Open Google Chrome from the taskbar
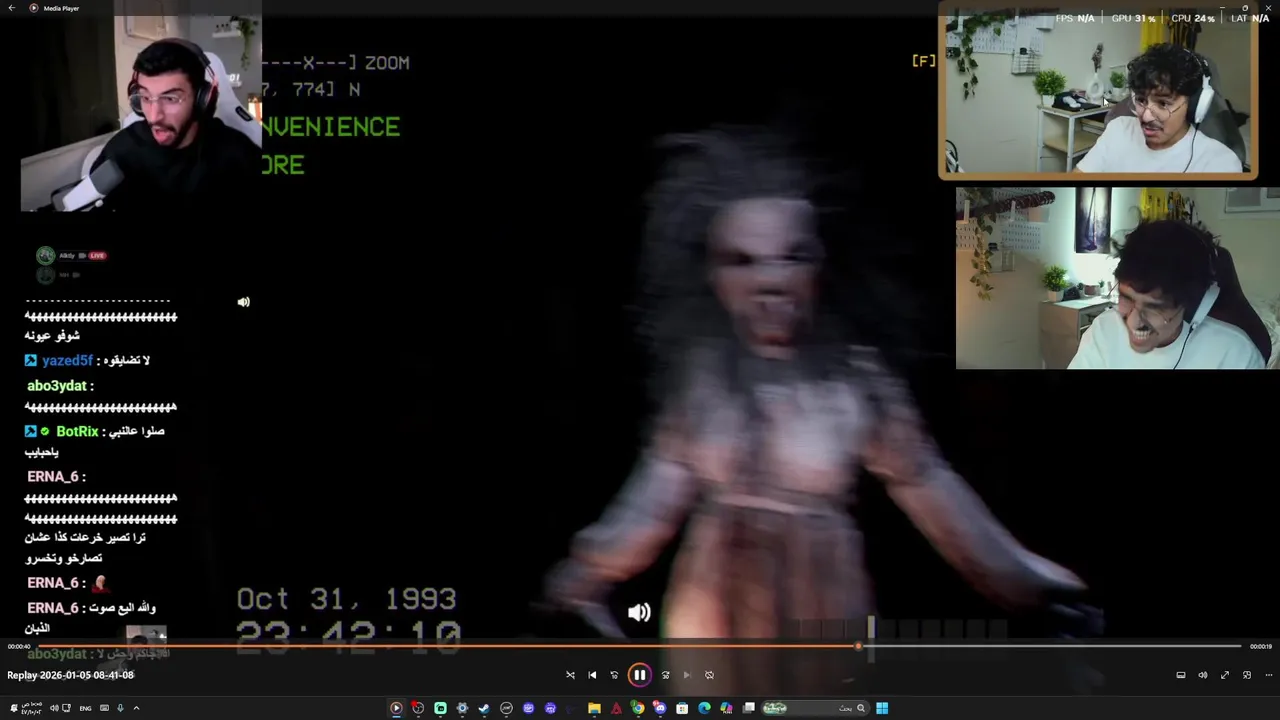Screen dimensions: 1280x720 pos(638,708)
